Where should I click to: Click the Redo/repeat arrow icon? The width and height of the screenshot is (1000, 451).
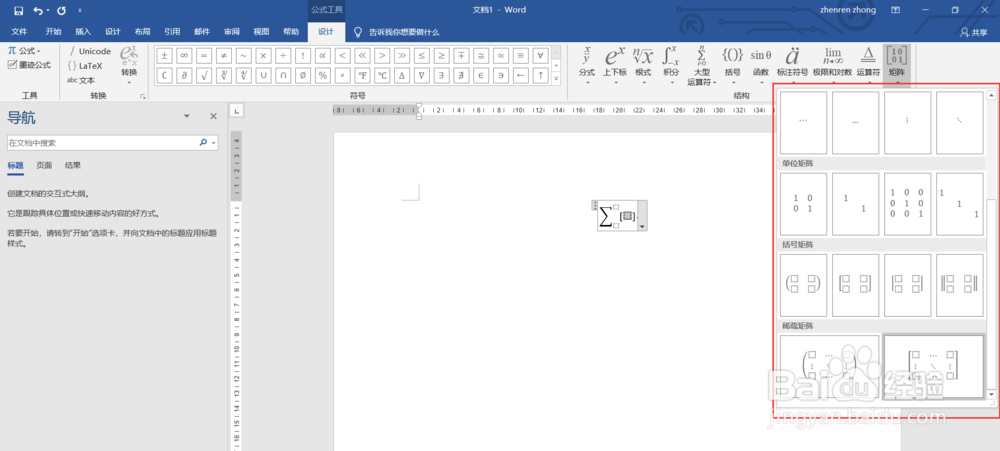tap(61, 10)
